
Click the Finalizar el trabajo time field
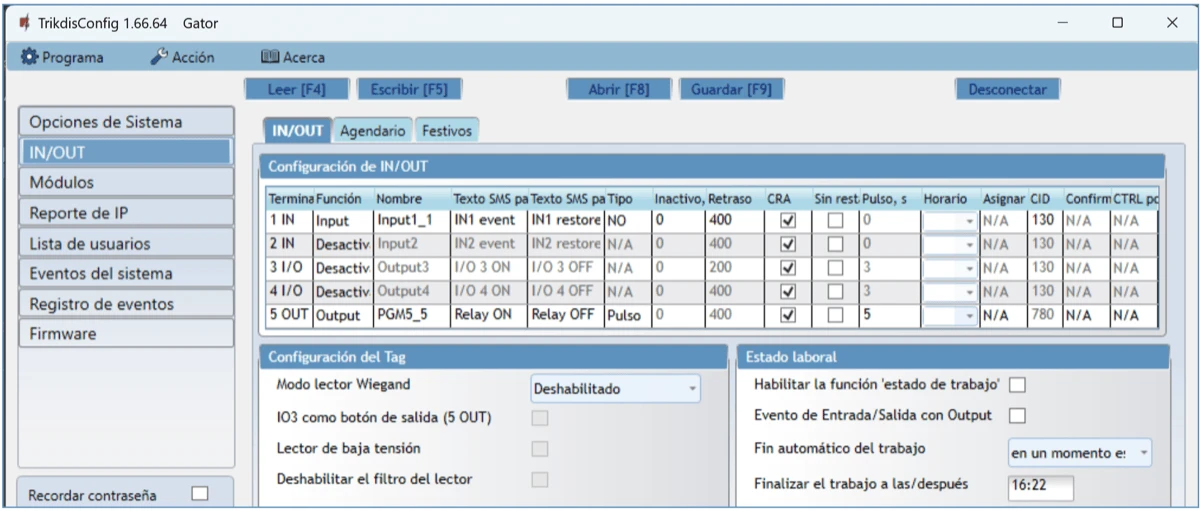coord(1040,486)
